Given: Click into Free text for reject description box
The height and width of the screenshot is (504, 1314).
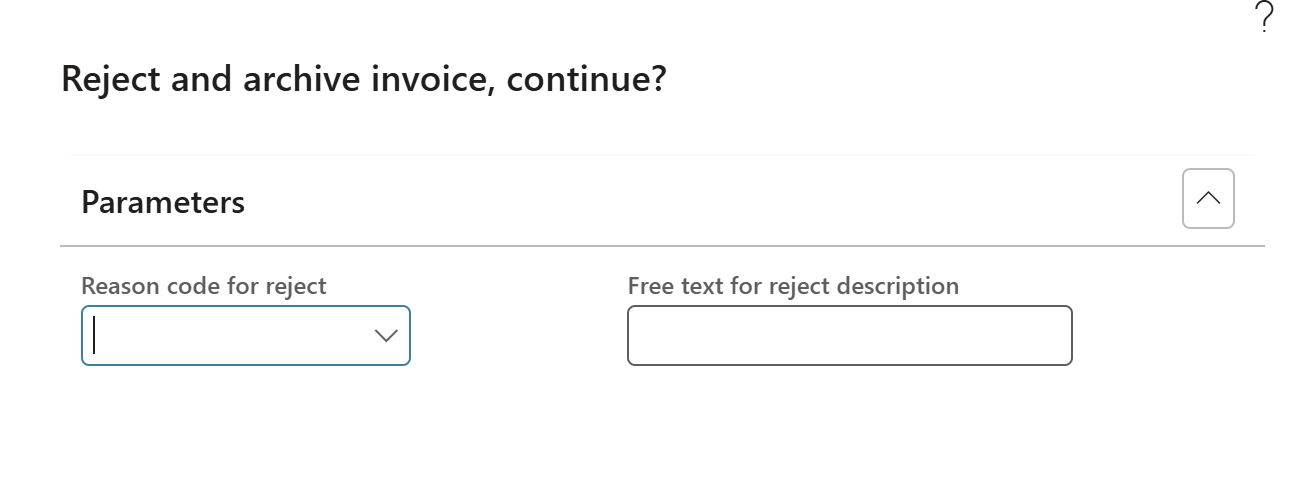Looking at the screenshot, I should point(850,335).
